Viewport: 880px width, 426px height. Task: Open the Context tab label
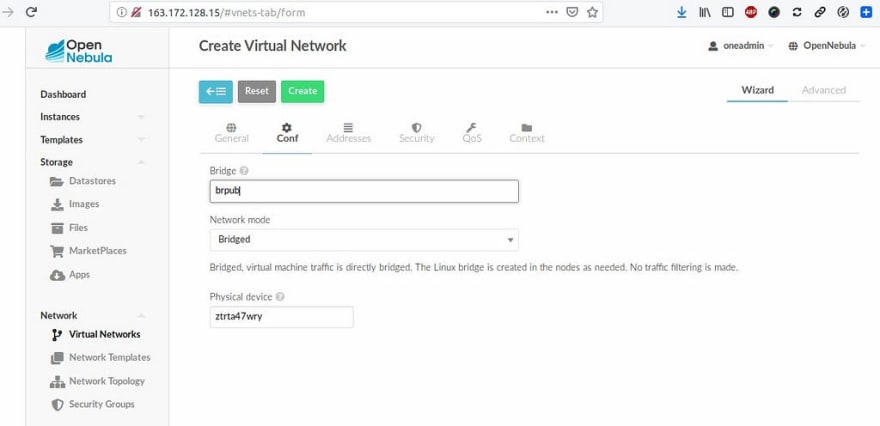pos(527,139)
